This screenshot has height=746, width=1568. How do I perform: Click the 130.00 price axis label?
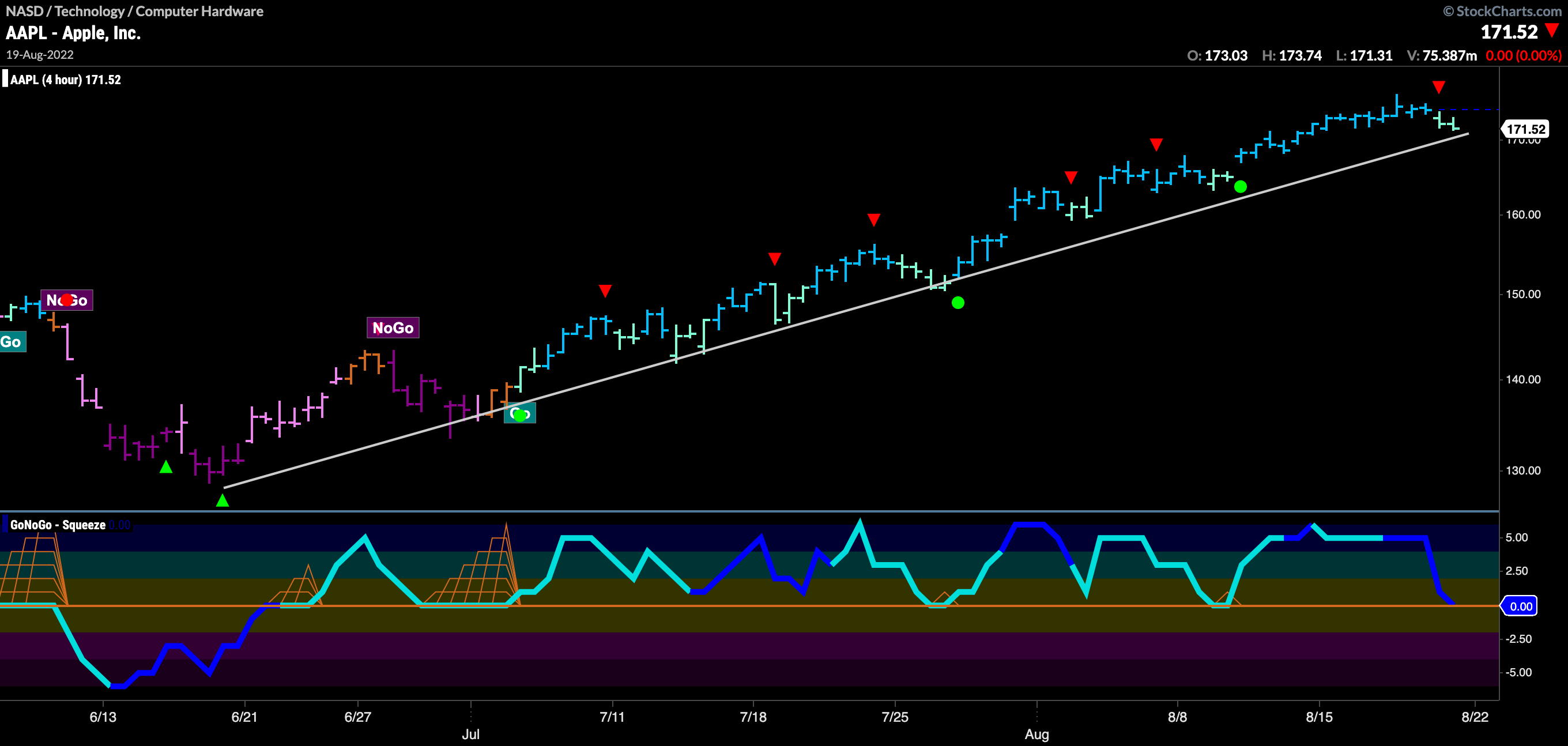click(x=1523, y=471)
